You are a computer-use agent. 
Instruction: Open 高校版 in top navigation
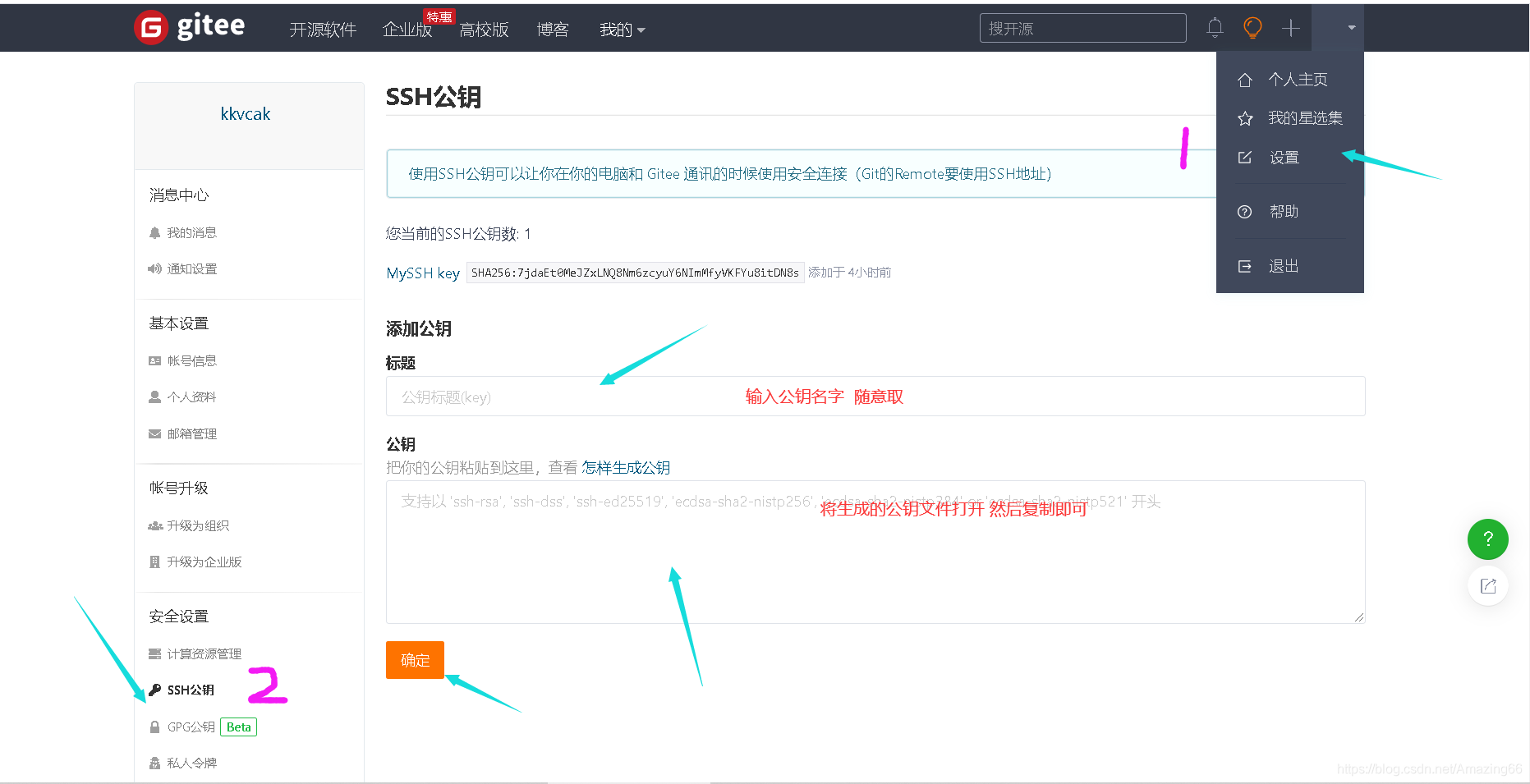[x=484, y=30]
